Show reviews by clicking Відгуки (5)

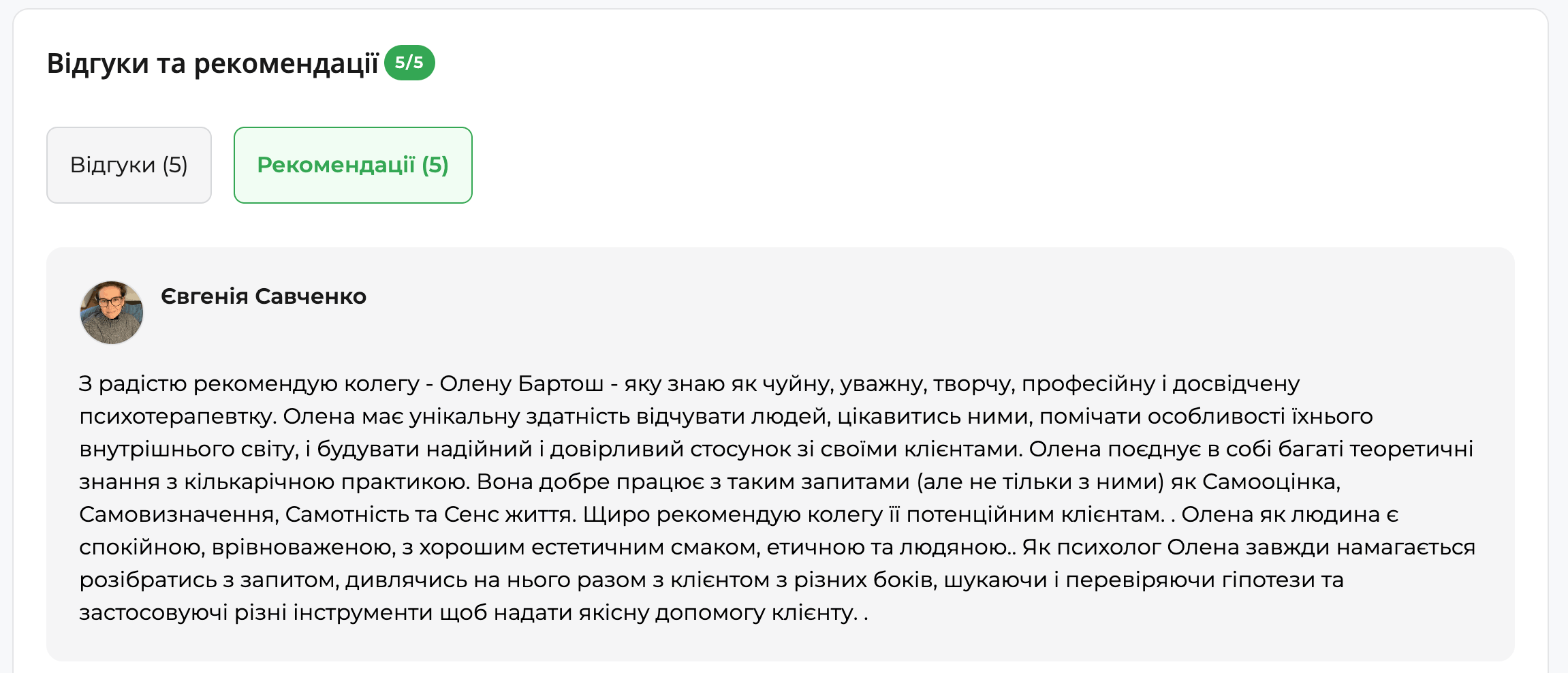128,165
